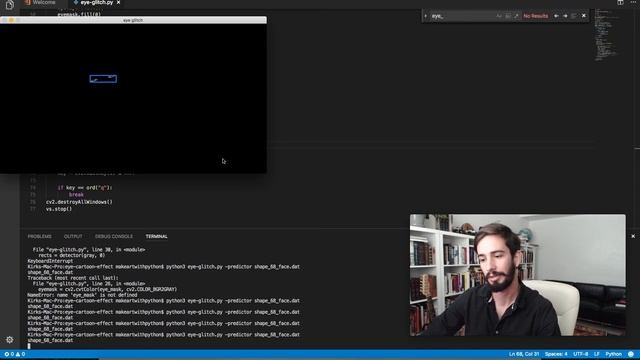Click the blue rectangle in eye glitch window

point(103,79)
